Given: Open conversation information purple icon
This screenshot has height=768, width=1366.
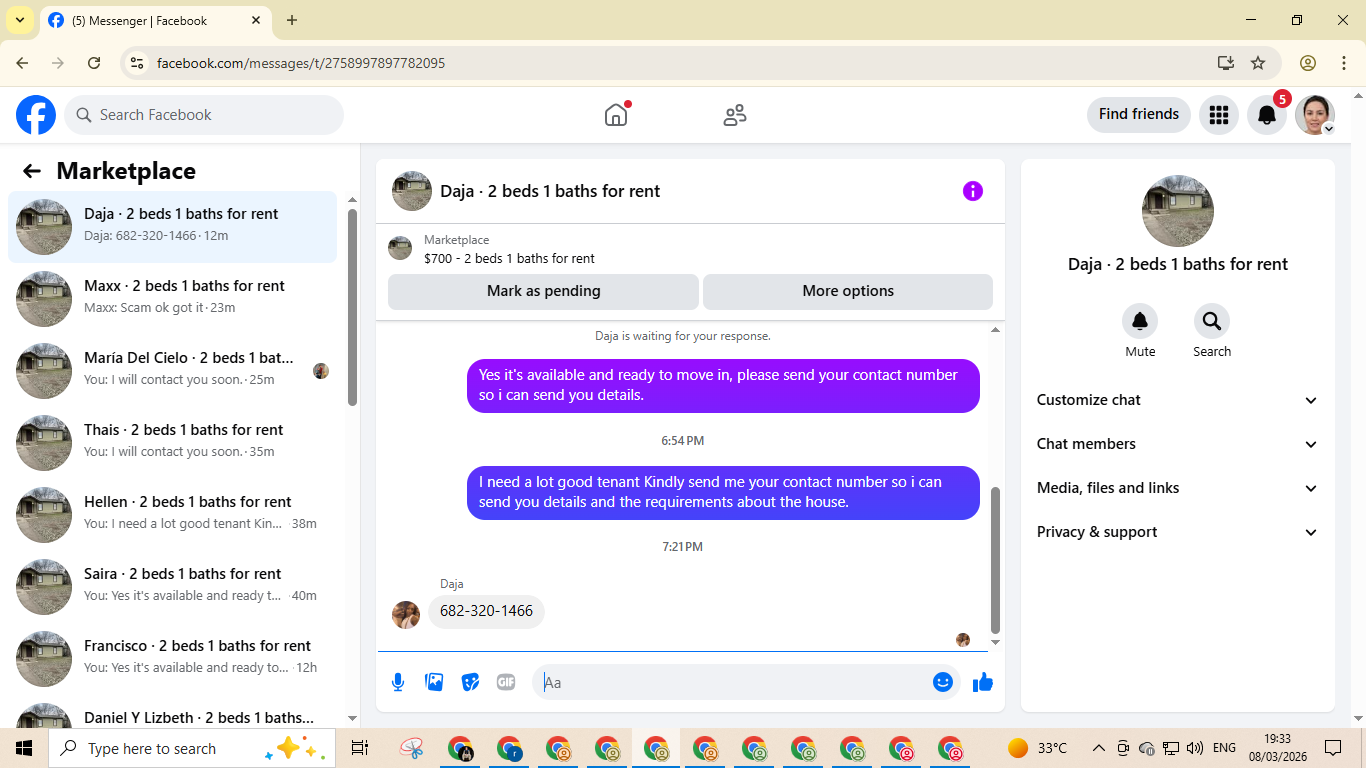Looking at the screenshot, I should 973,191.
